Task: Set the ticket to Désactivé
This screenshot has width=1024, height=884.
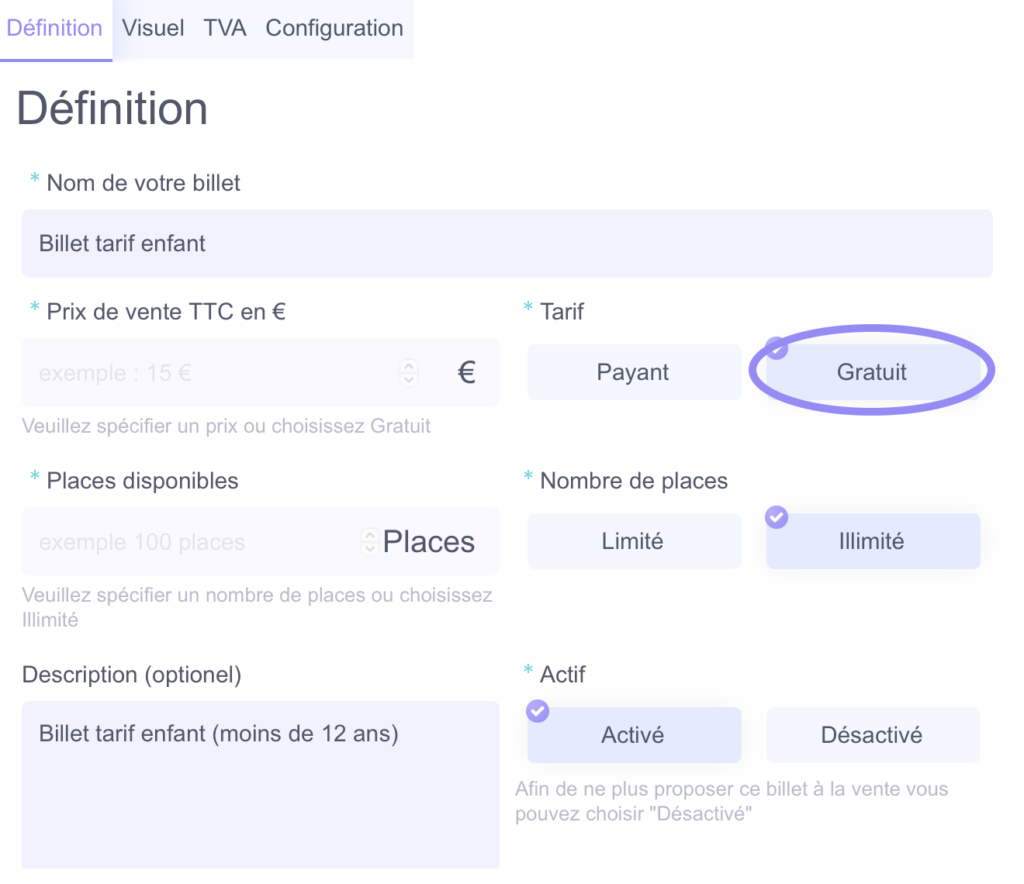Action: (872, 735)
